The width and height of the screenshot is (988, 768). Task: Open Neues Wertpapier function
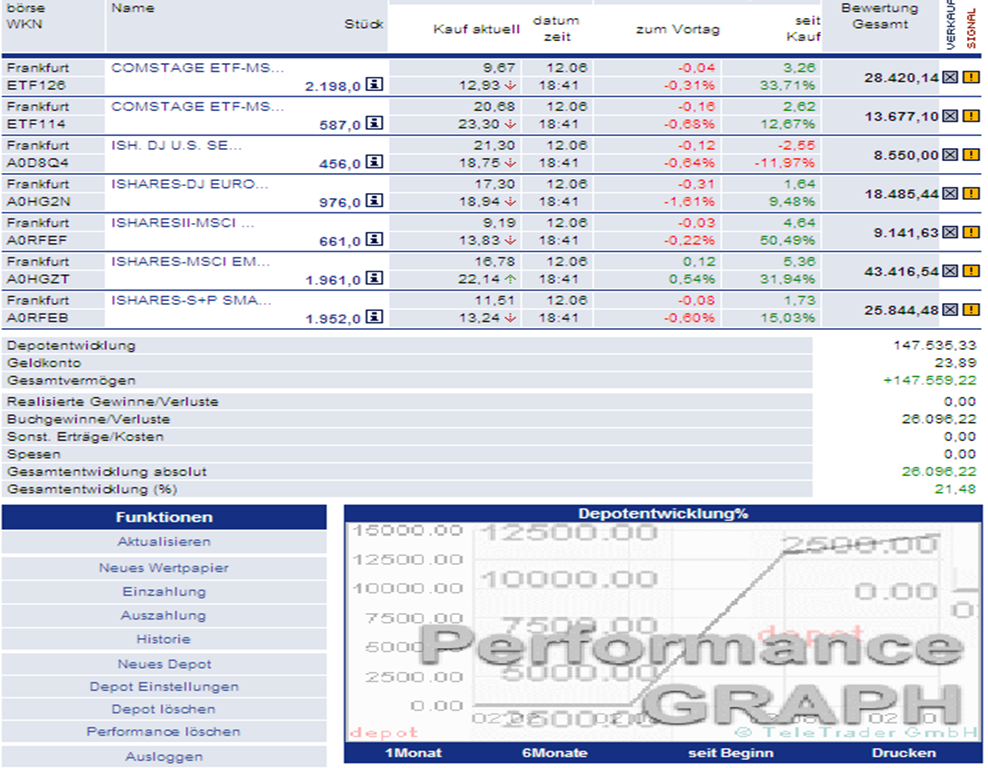point(164,568)
